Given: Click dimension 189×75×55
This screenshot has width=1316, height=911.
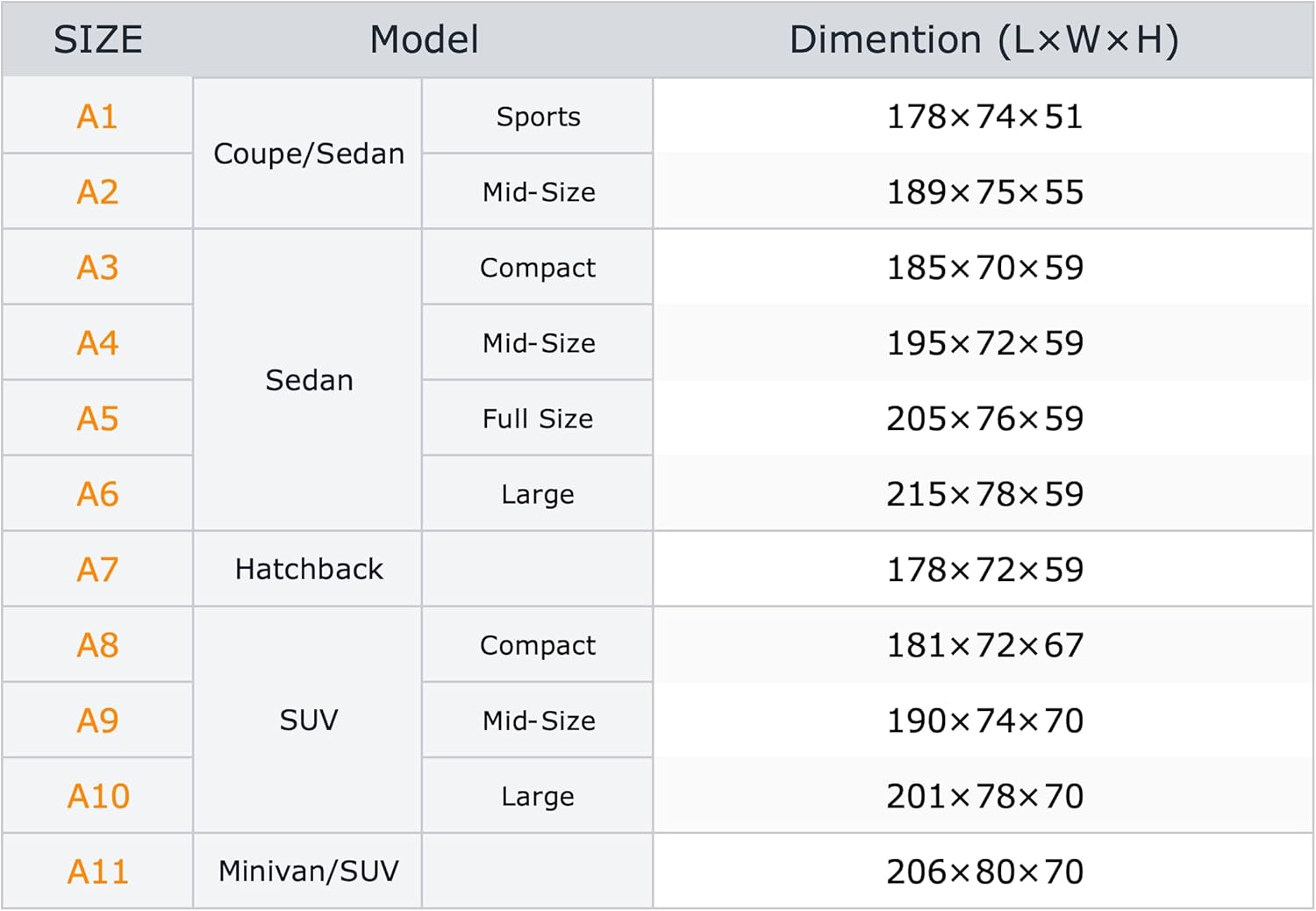Looking at the screenshot, I should [984, 192].
